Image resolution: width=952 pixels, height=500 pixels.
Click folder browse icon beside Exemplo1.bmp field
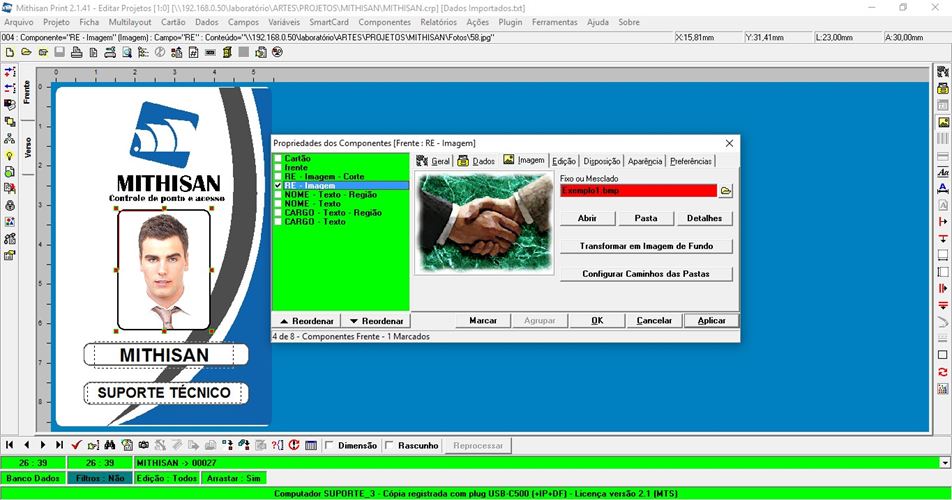point(726,191)
